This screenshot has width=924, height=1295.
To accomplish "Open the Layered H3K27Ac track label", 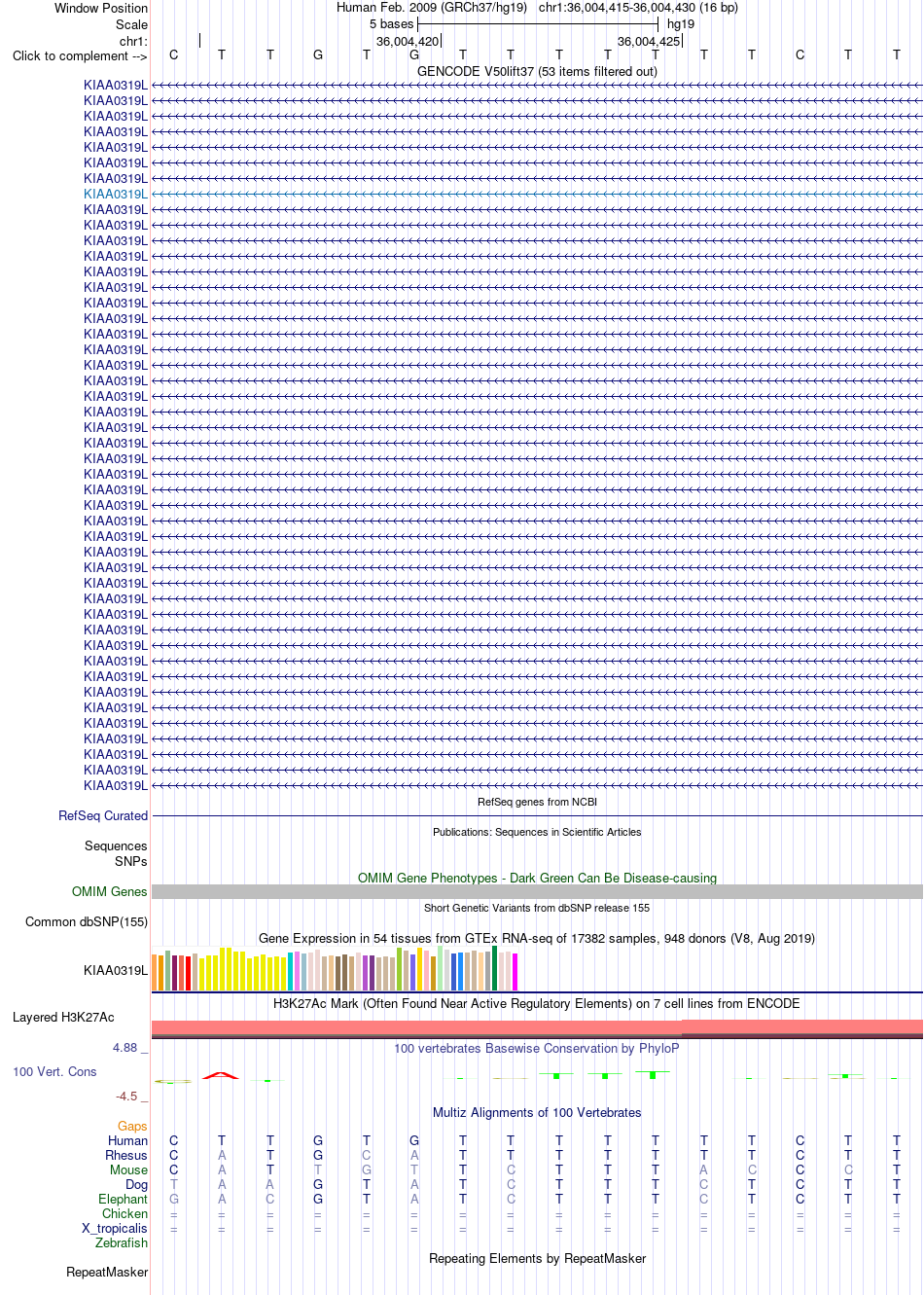I will pyautogui.click(x=63, y=1017).
